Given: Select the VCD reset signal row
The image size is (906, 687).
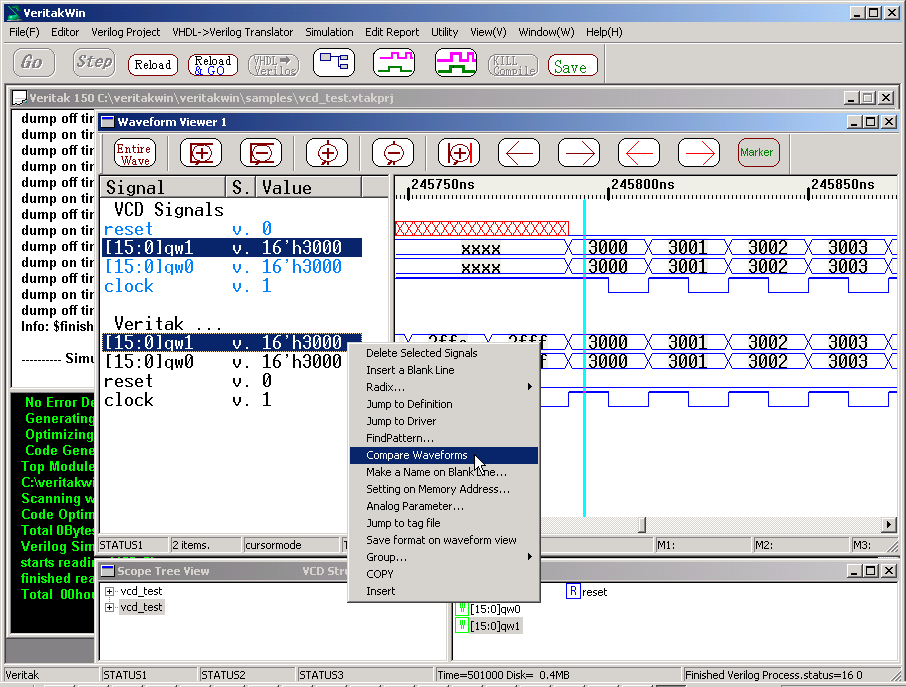Looking at the screenshot, I should [232, 229].
